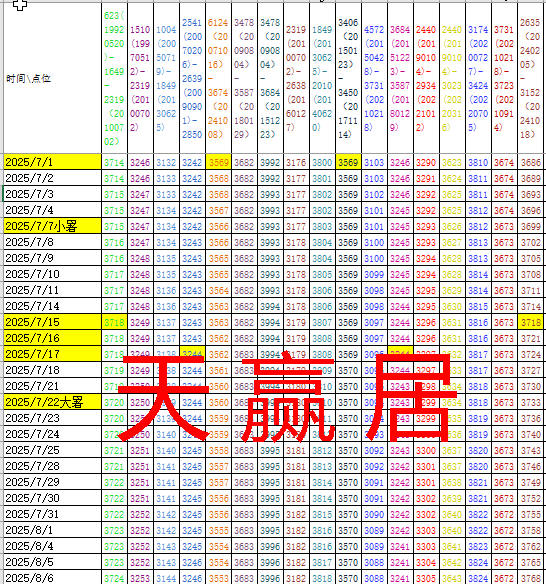Click value 3768 in the 2025/8/6 row

pyautogui.click(x=530, y=578)
